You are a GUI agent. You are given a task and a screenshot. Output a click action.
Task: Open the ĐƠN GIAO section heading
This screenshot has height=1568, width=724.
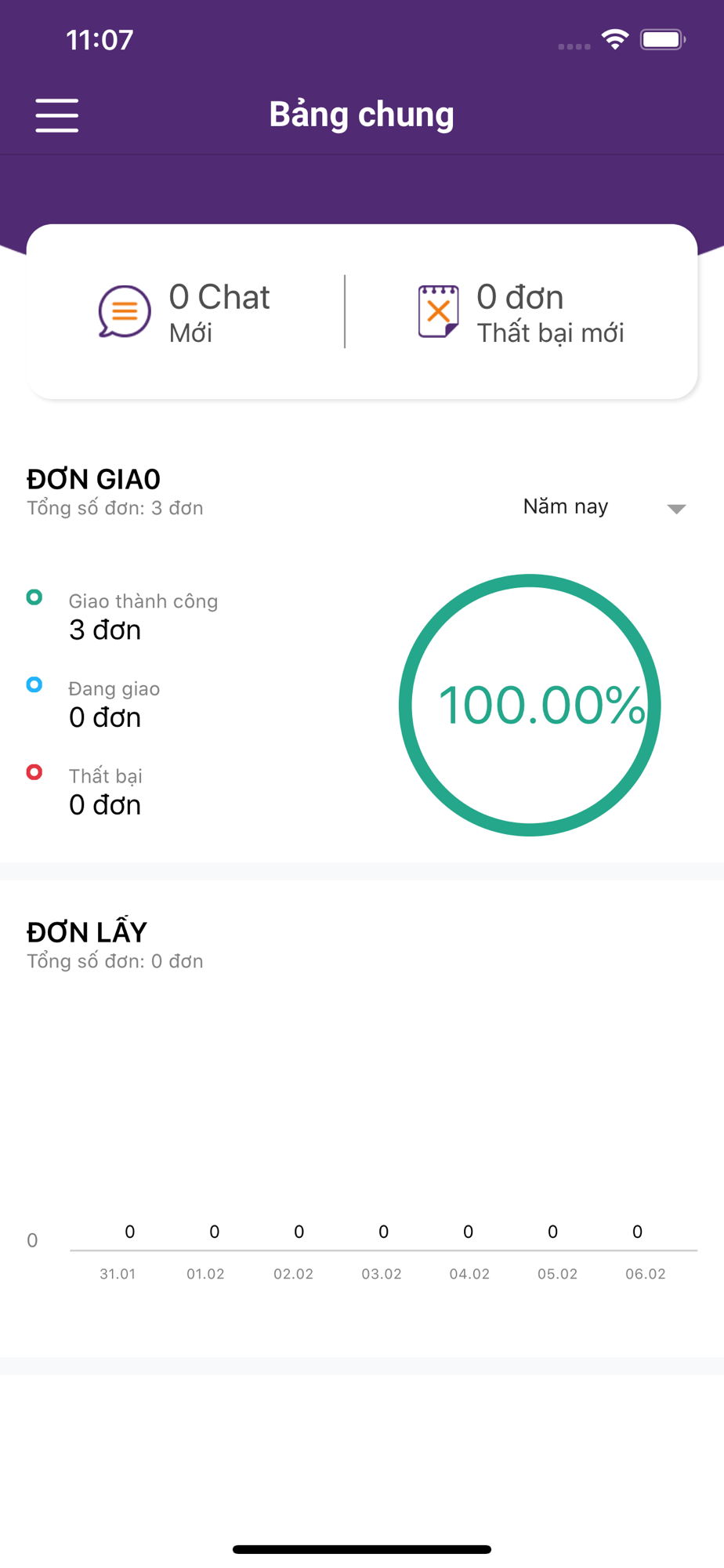point(93,479)
